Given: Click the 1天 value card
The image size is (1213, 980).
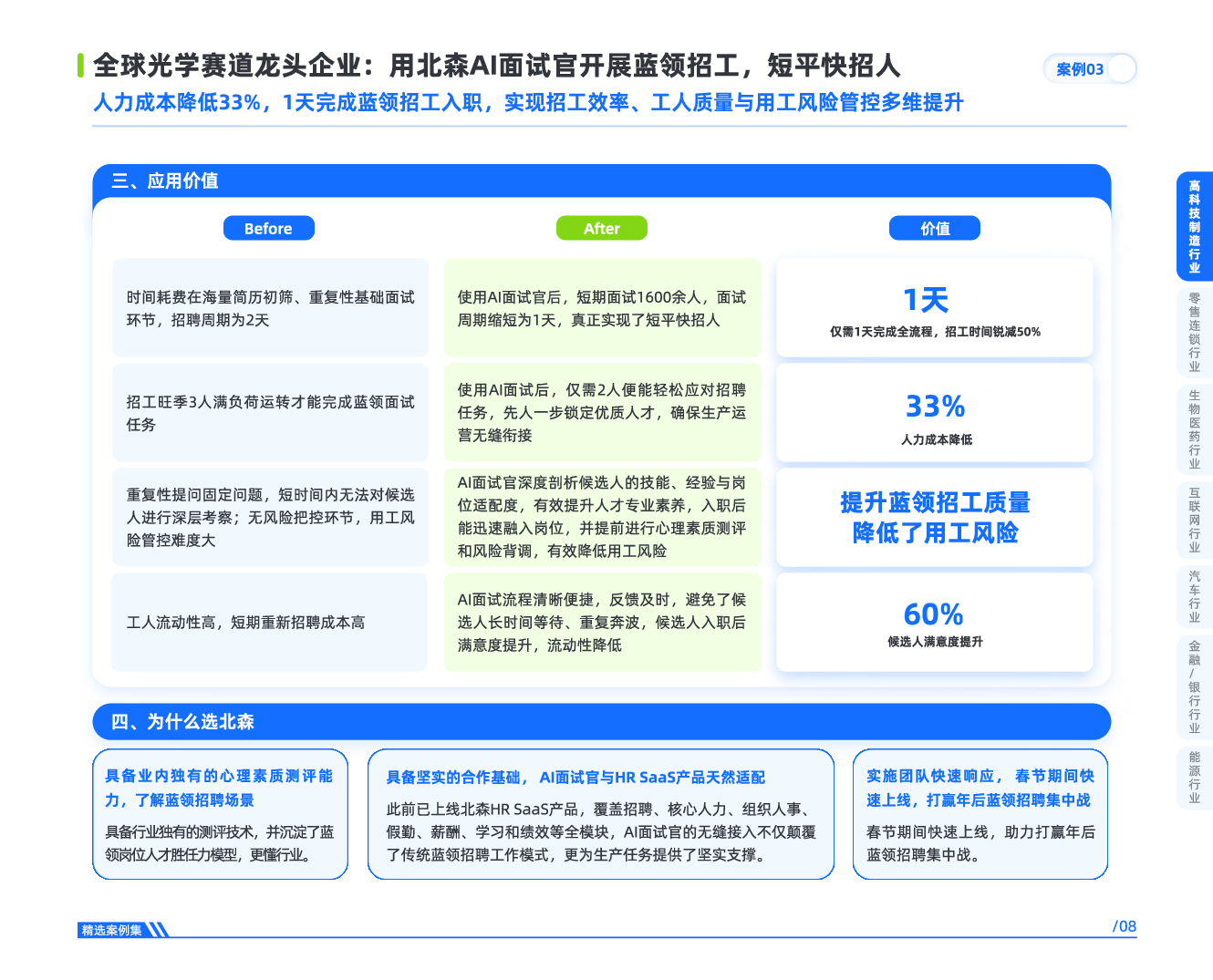Looking at the screenshot, I should (935, 308).
